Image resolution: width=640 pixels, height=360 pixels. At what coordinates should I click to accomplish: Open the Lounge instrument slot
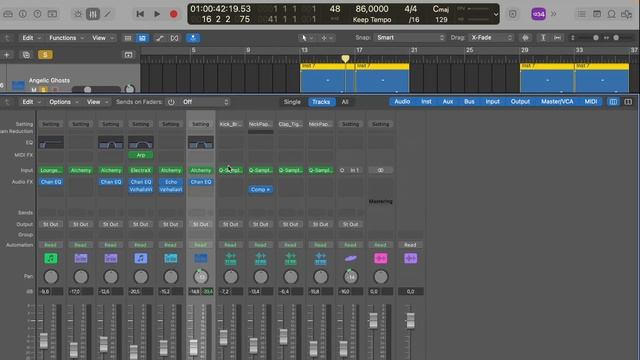(x=51, y=170)
